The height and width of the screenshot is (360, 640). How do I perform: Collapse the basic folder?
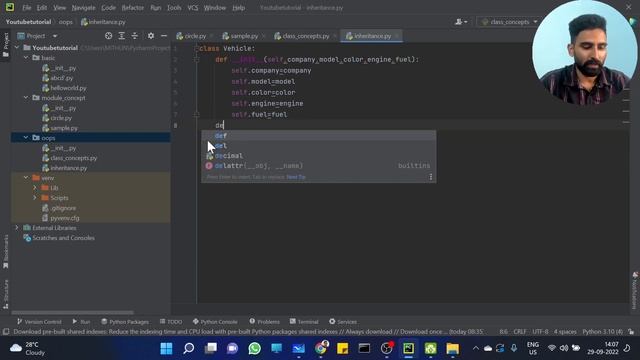click(26, 58)
